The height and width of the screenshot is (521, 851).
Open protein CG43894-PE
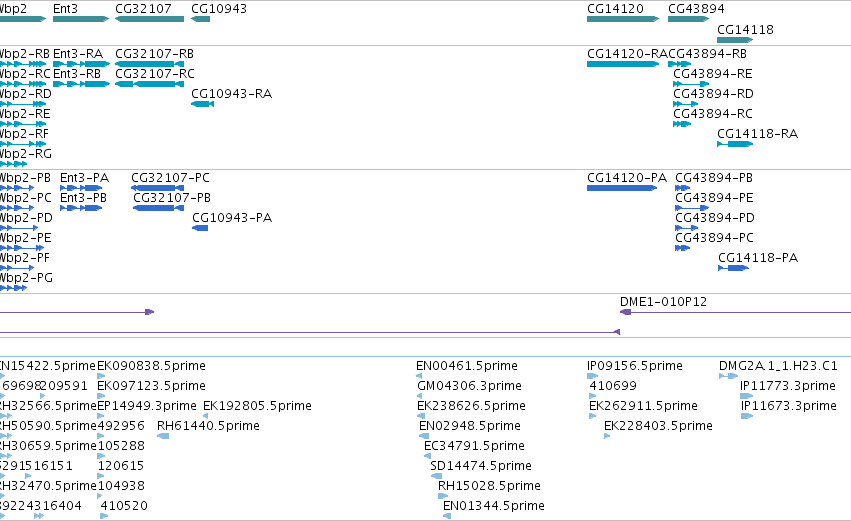click(x=692, y=208)
